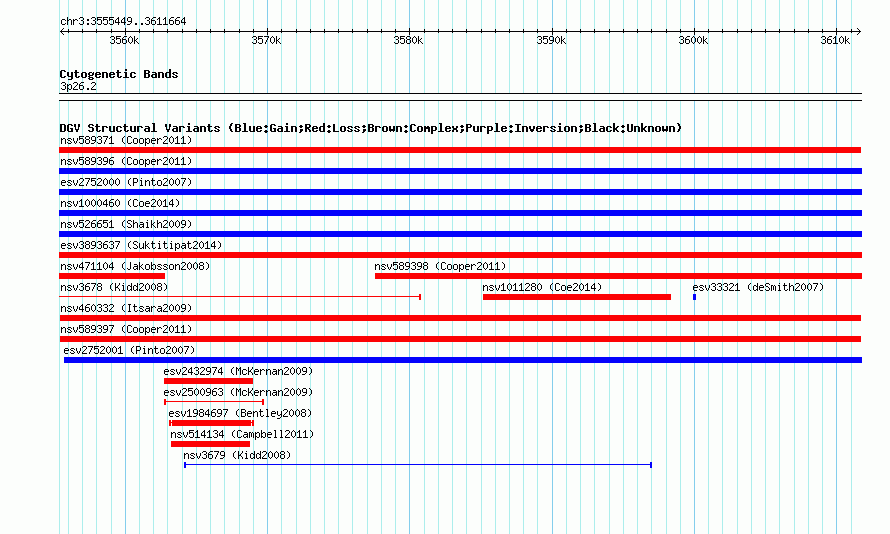Click the blue bar under nsv526651
The height and width of the screenshot is (534, 890).
[460, 234]
